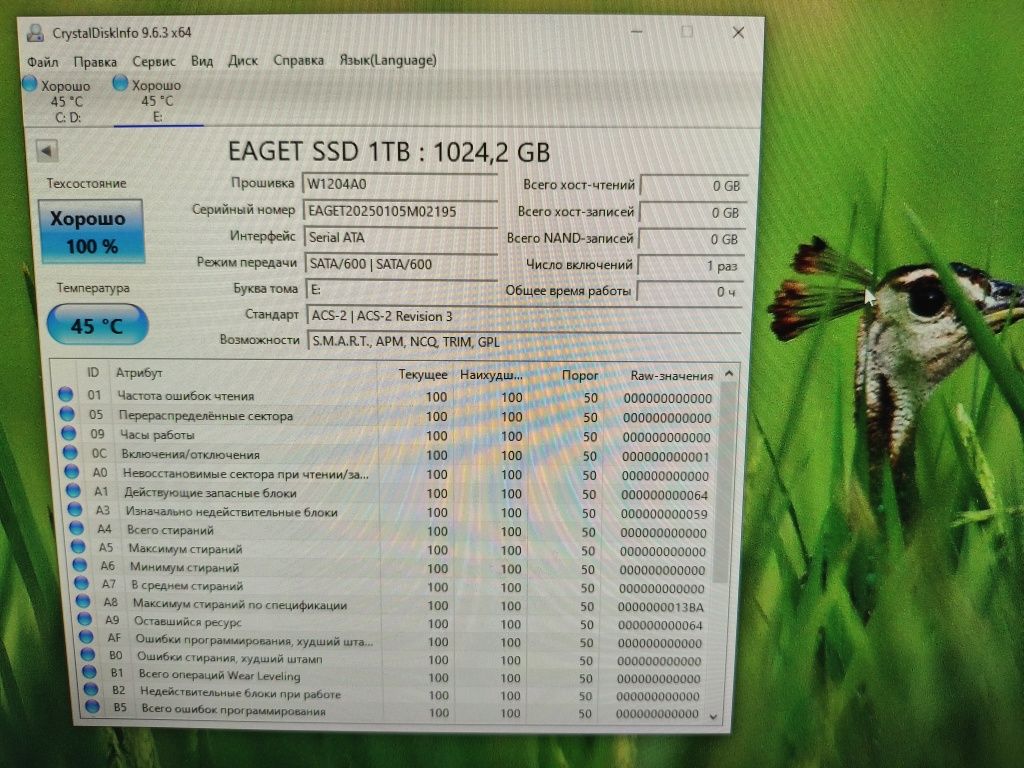Click status circle of attribute B5
Screen dimensions: 1024x768
coord(92,706)
